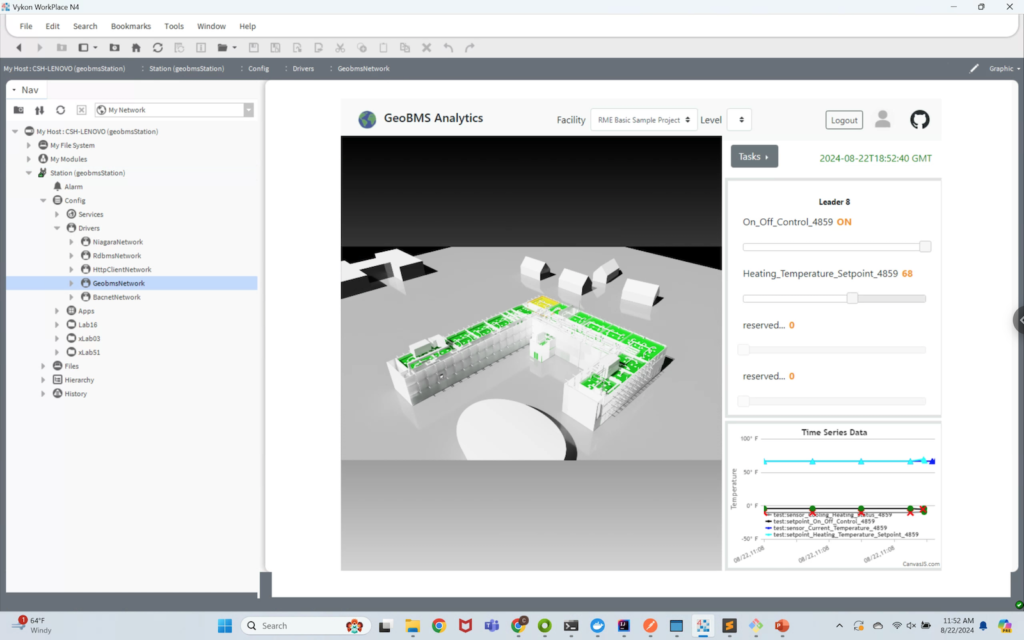
Task: Click the Save toolbar icon
Action: [x=253, y=48]
